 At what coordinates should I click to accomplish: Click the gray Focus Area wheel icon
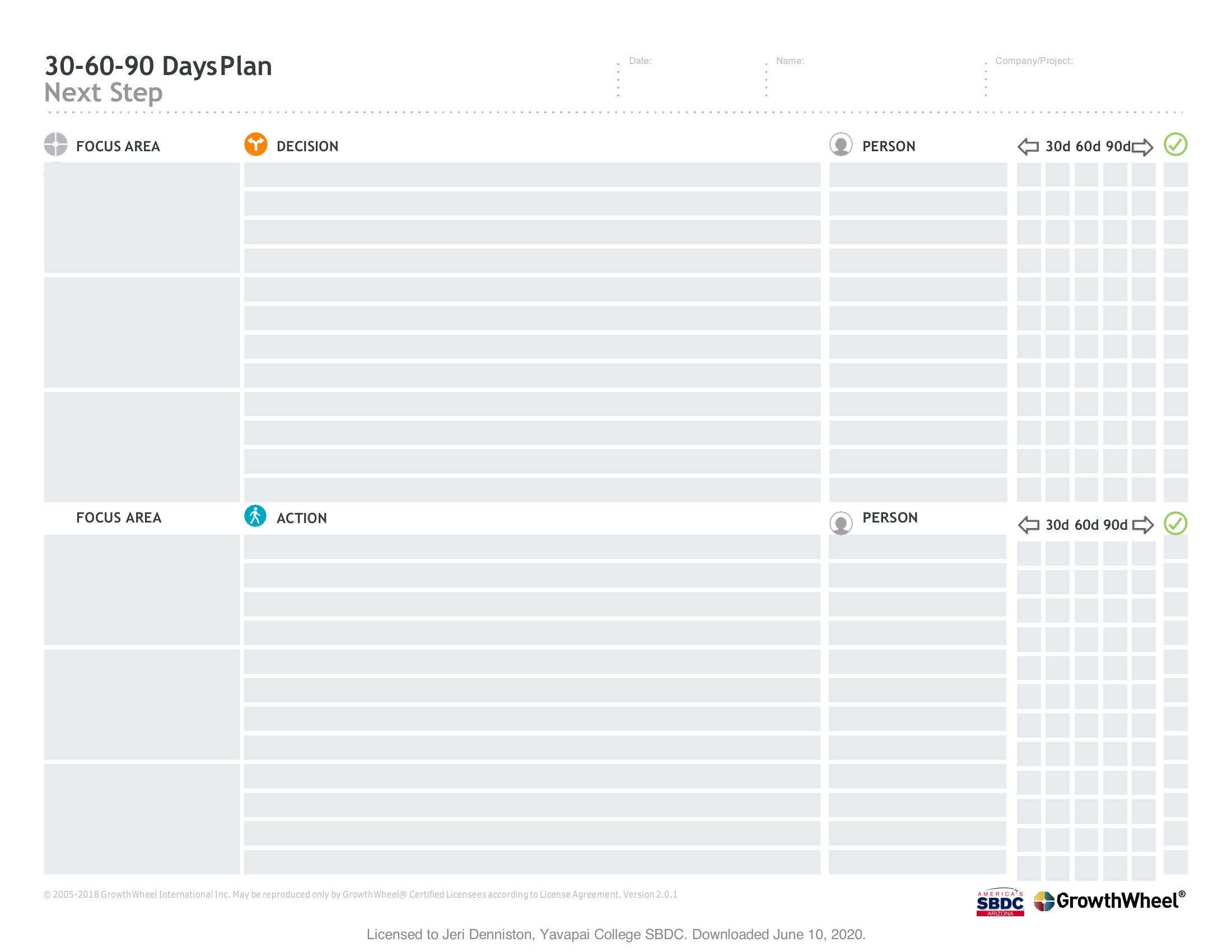[x=55, y=144]
